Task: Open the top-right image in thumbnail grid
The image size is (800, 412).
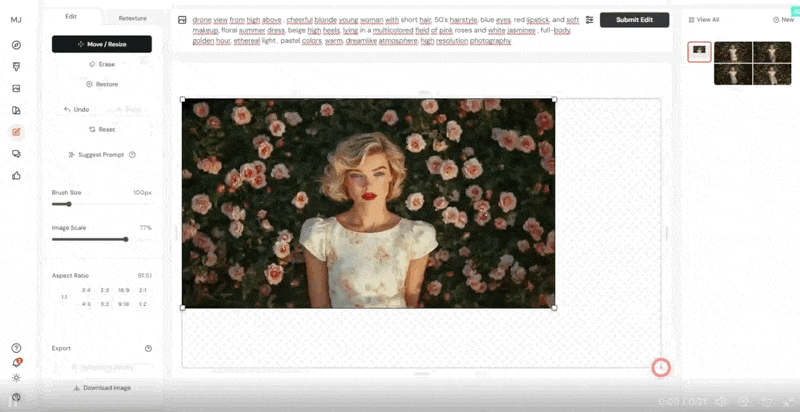Action: (772, 53)
